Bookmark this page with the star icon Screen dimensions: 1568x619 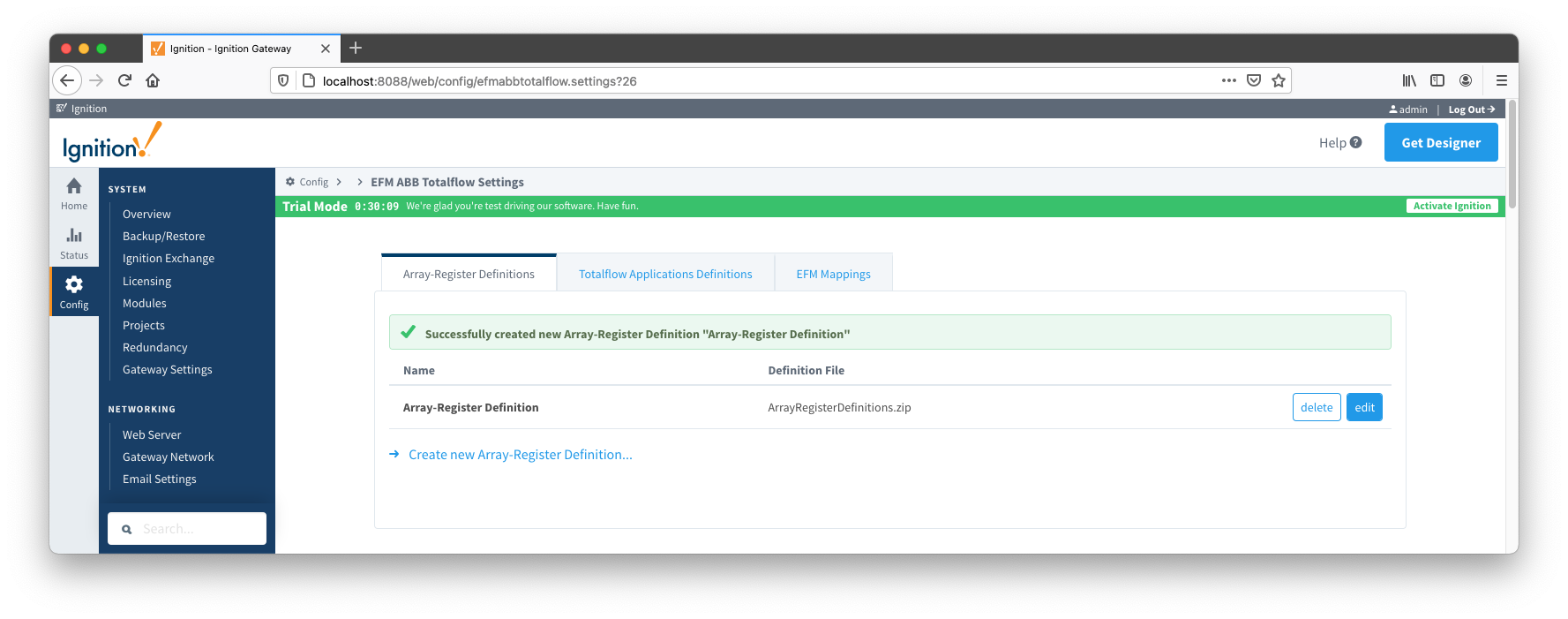1279,80
